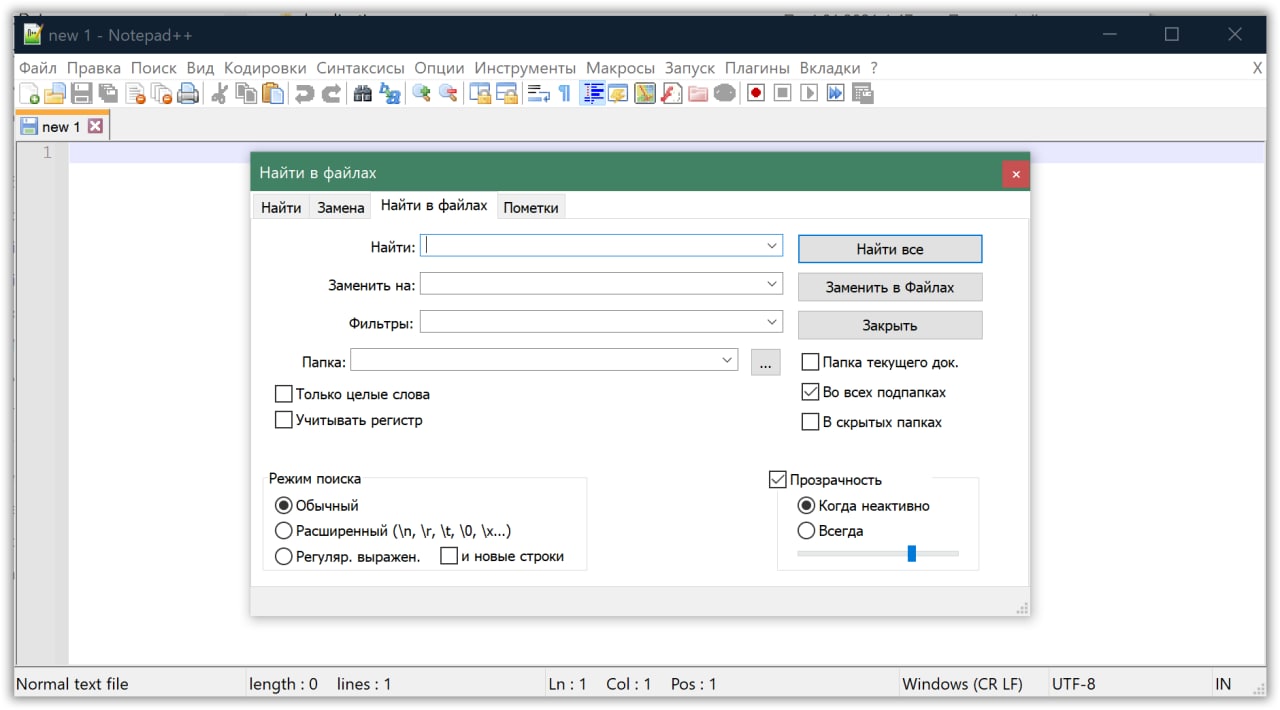Click the Zoom In magnifier icon
Screen dimensions: 1280x710
click(x=422, y=94)
